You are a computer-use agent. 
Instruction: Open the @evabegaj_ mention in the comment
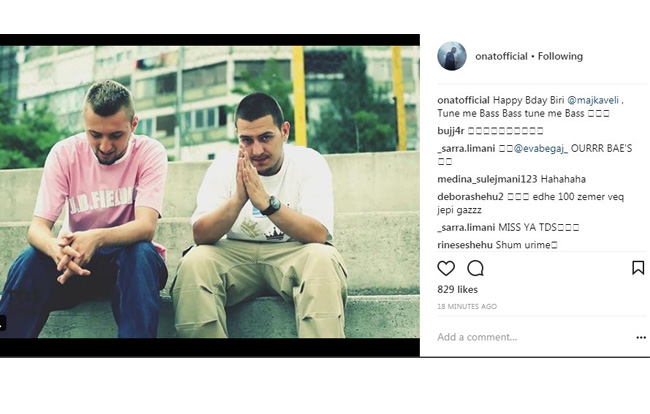541,149
